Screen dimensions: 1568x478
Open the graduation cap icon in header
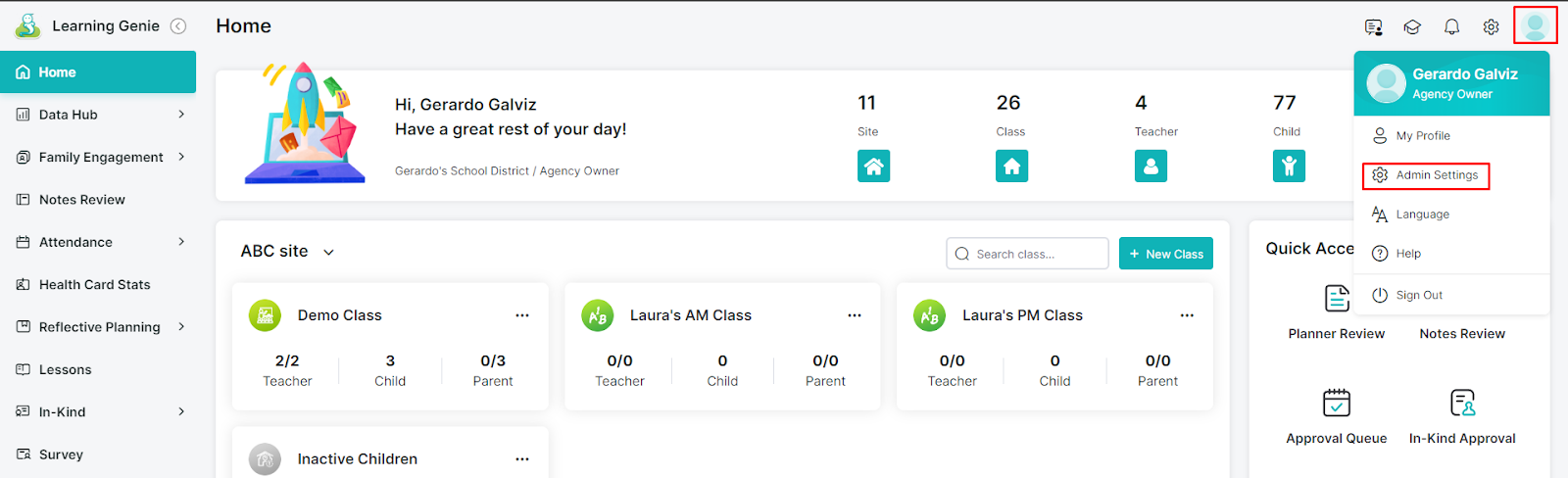point(1412,27)
